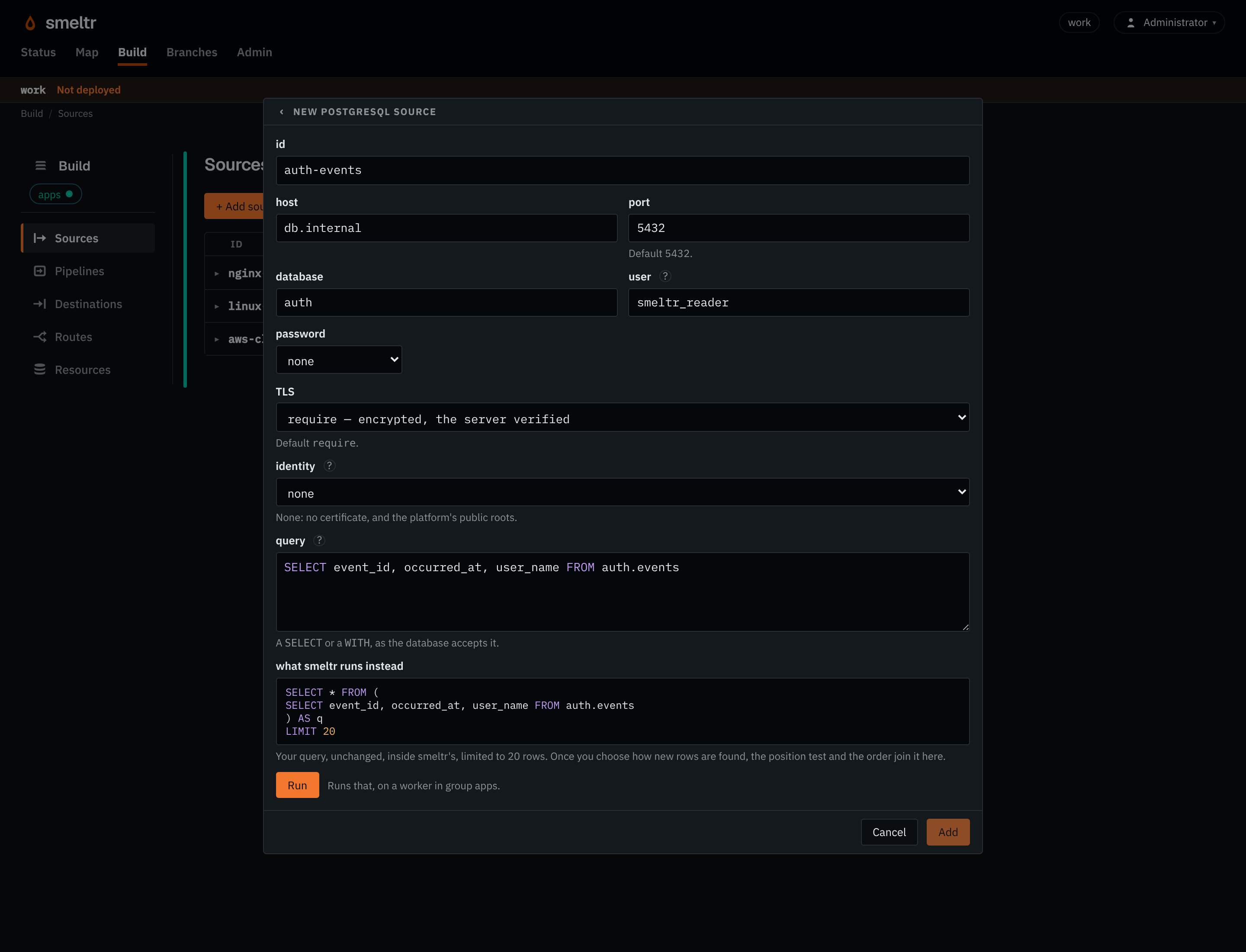
Task: Switch to the Status tab
Action: pos(39,52)
